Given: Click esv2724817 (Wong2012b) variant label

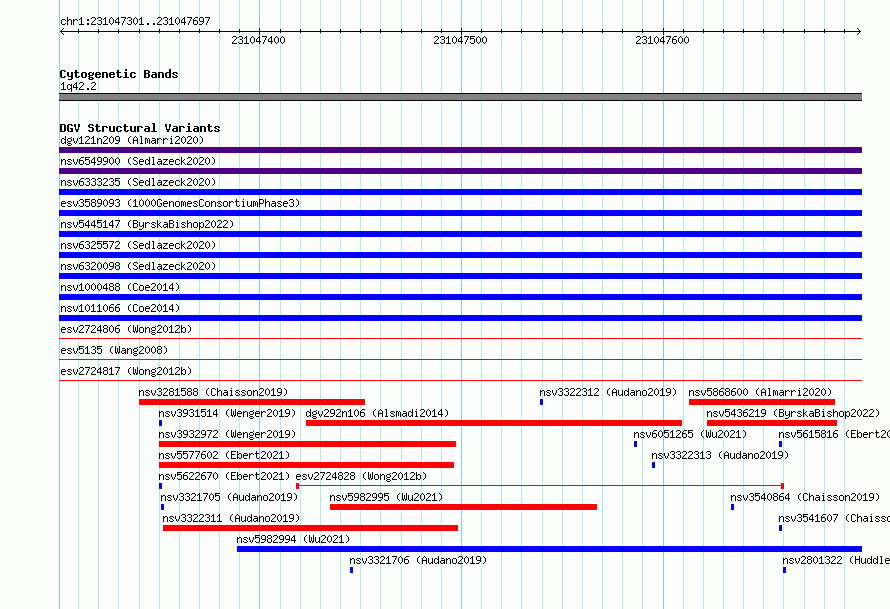Looking at the screenshot, I should (126, 371).
